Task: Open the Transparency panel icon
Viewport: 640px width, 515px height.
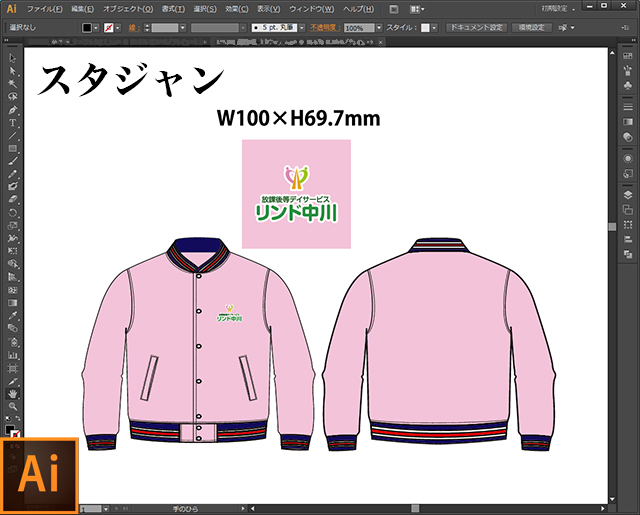Action: [628, 137]
